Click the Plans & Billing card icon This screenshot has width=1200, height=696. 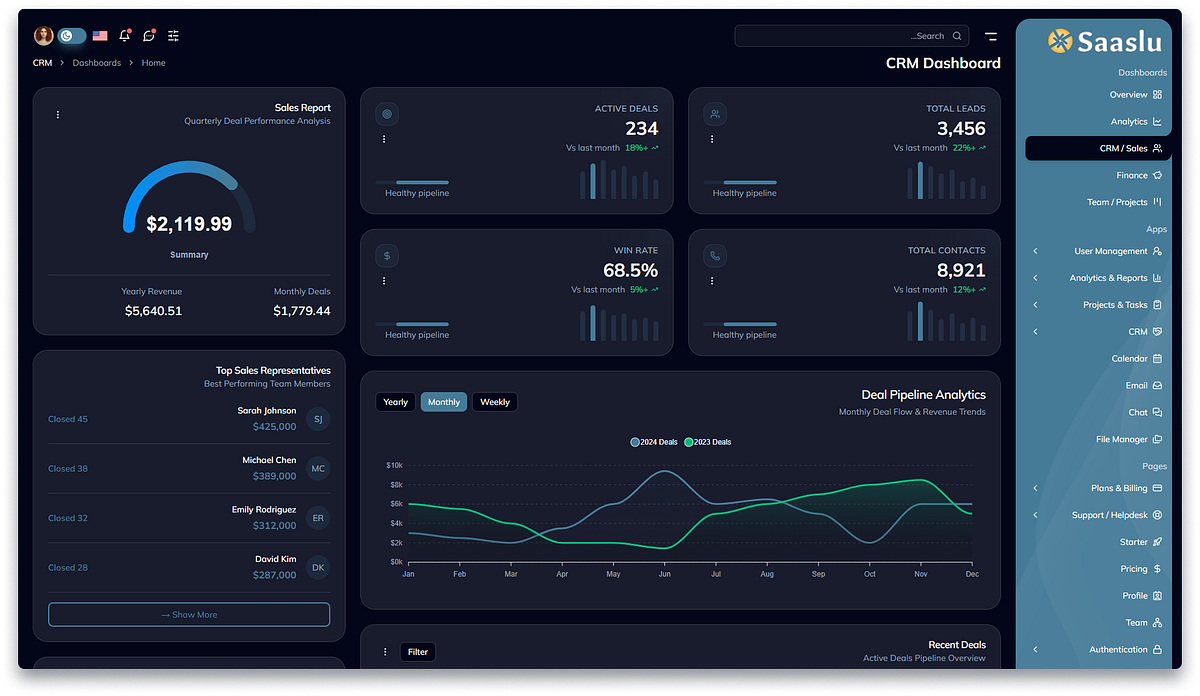1157,489
